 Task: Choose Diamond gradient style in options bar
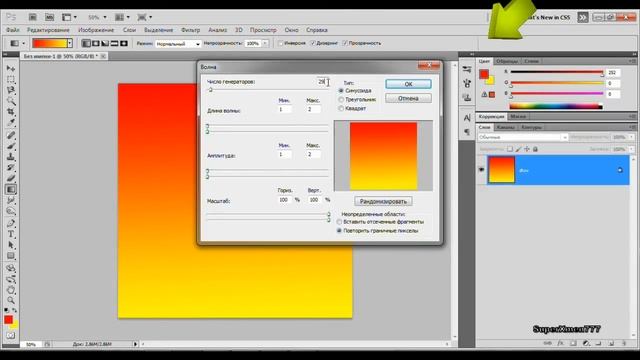[124, 43]
